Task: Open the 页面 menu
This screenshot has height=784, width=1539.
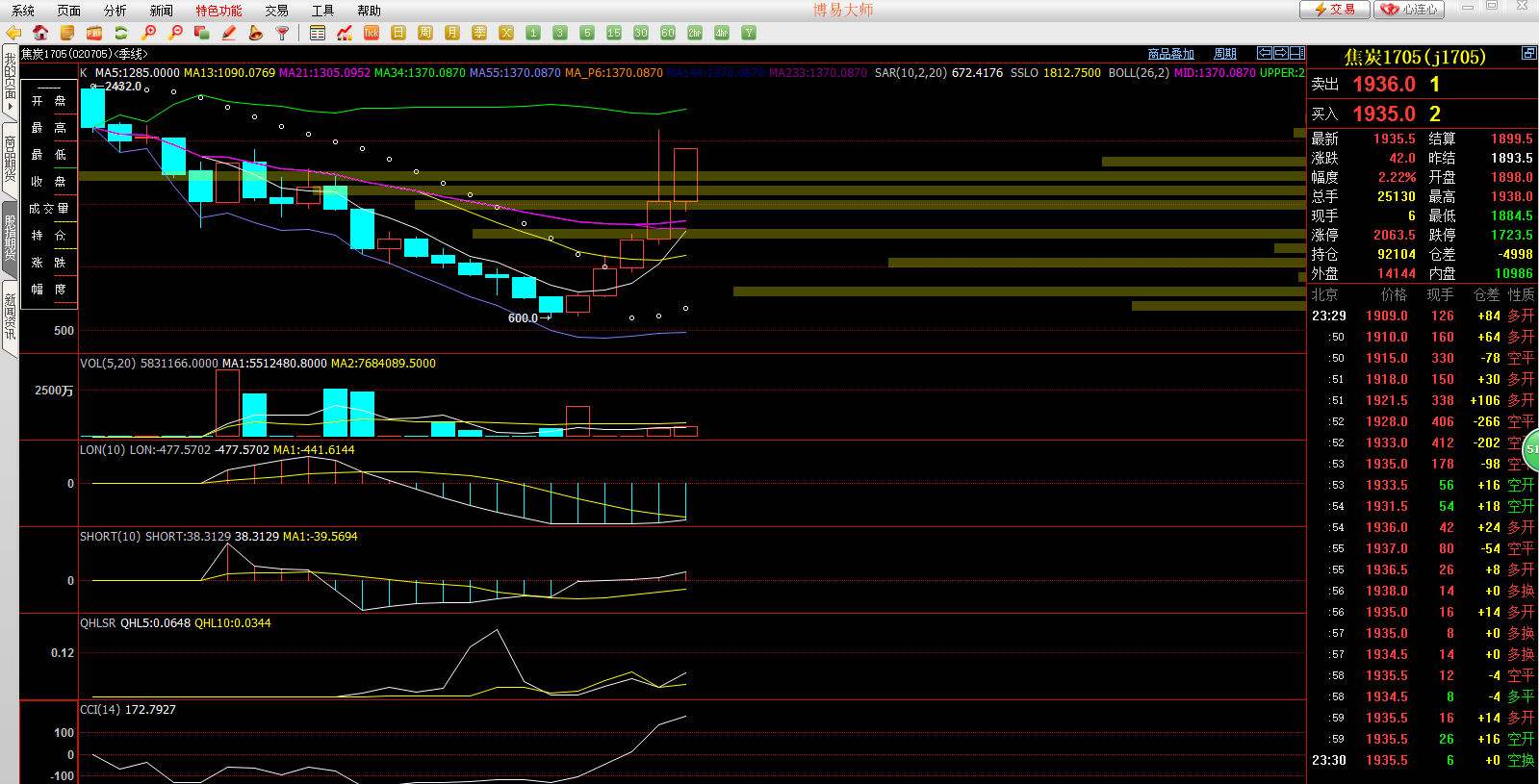Action: click(x=69, y=11)
